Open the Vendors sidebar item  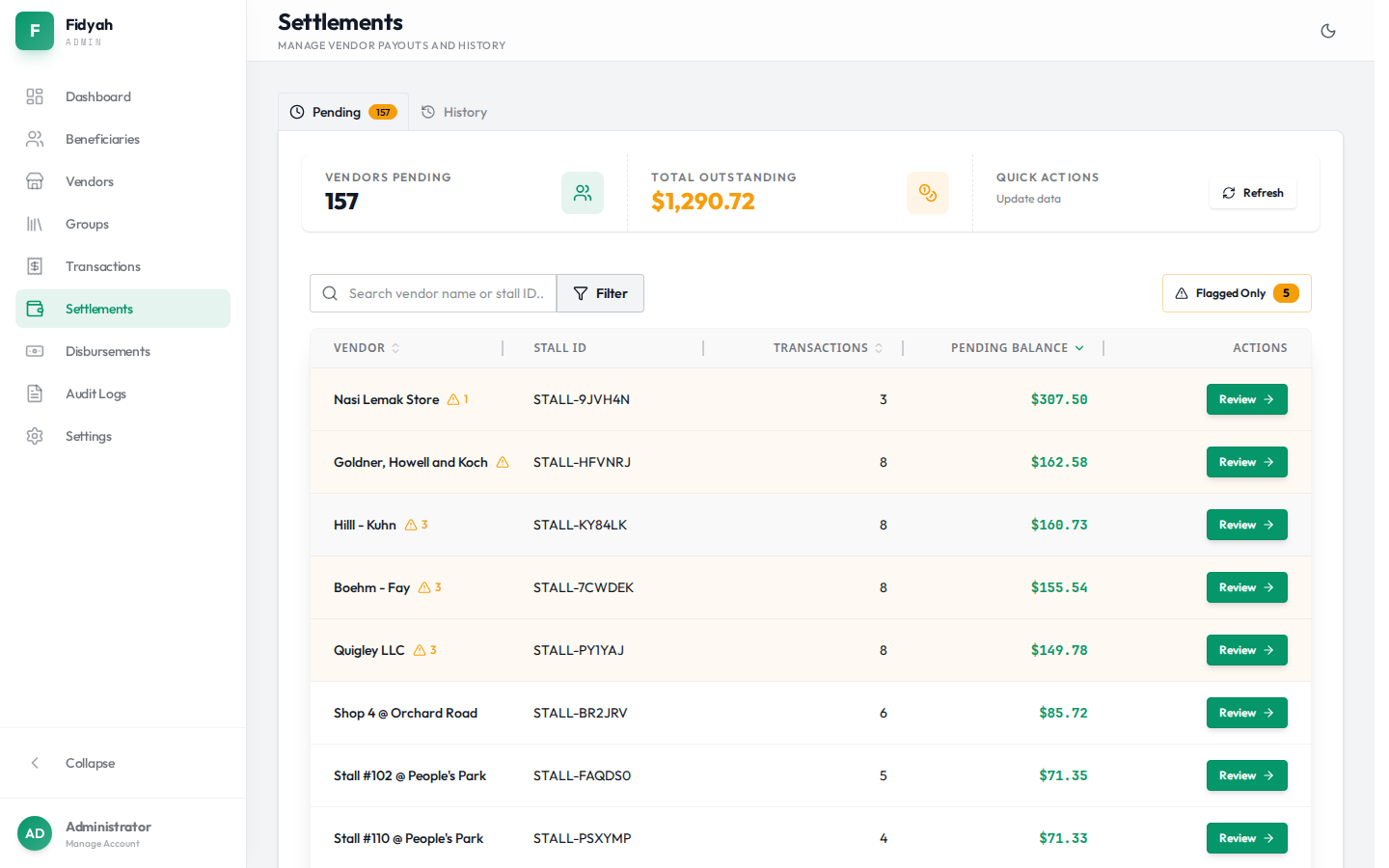pos(90,181)
